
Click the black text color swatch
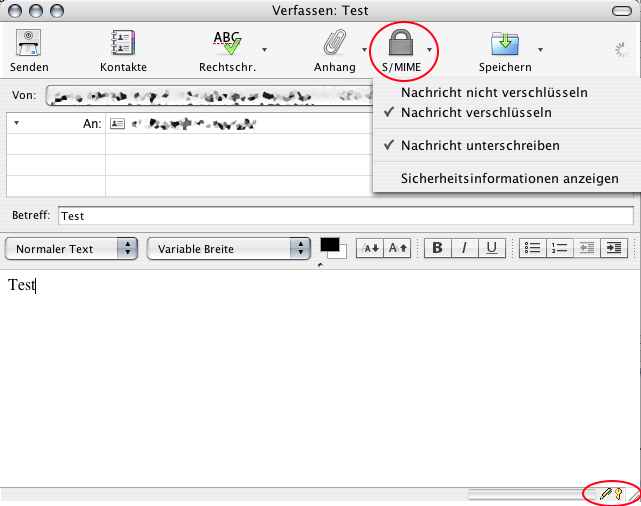tap(329, 245)
